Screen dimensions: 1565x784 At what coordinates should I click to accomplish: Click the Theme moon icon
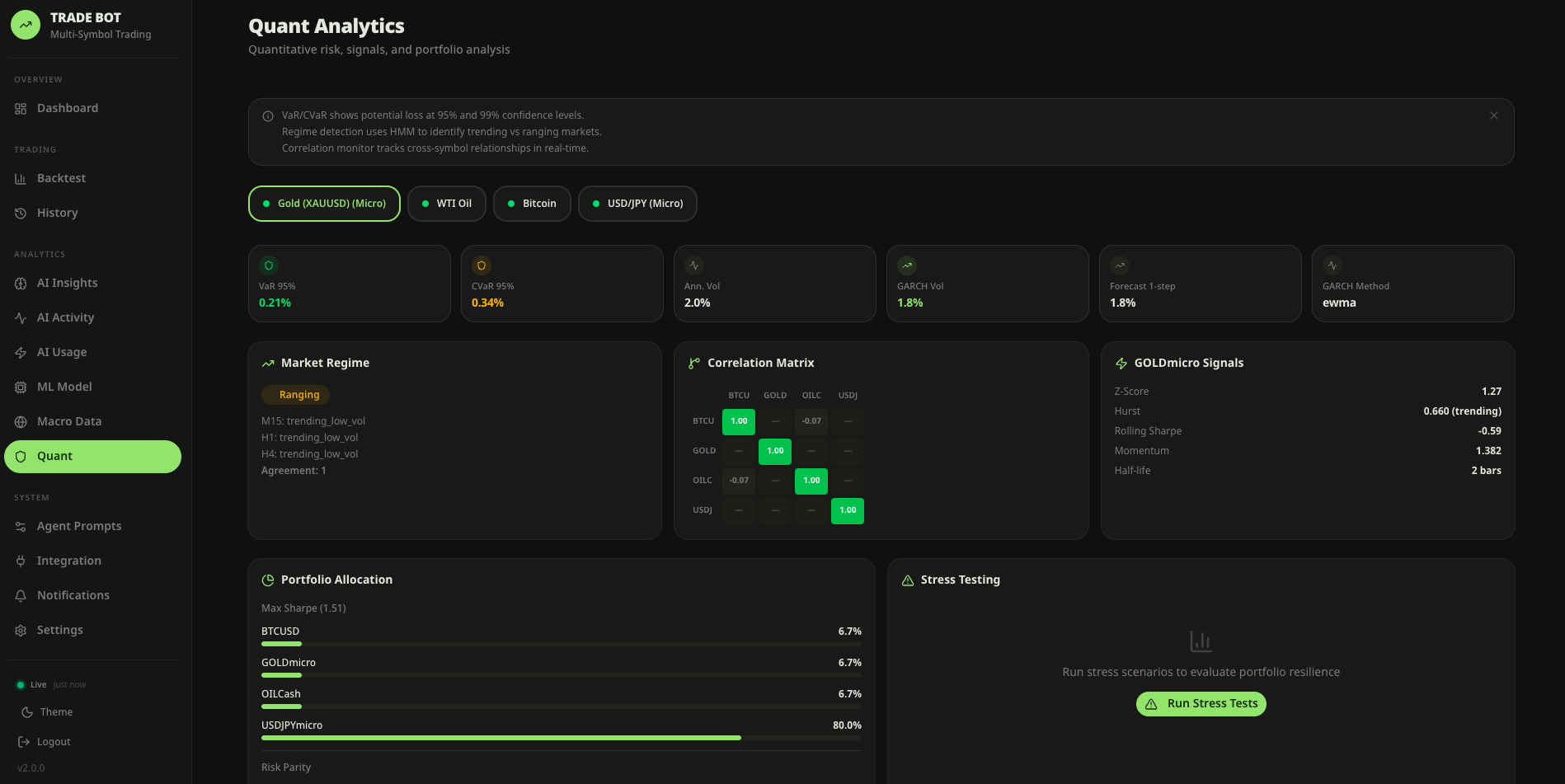27,712
